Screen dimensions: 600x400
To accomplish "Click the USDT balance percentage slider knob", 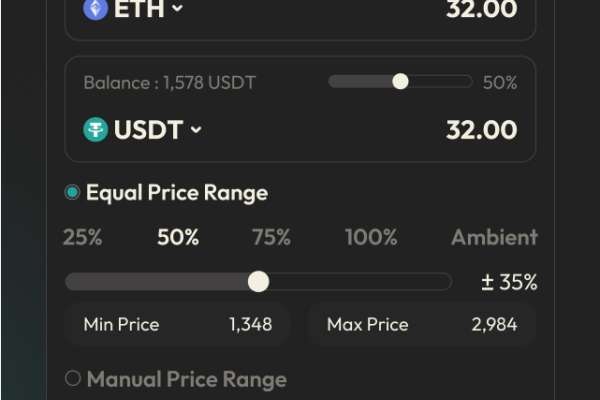I will click(401, 82).
